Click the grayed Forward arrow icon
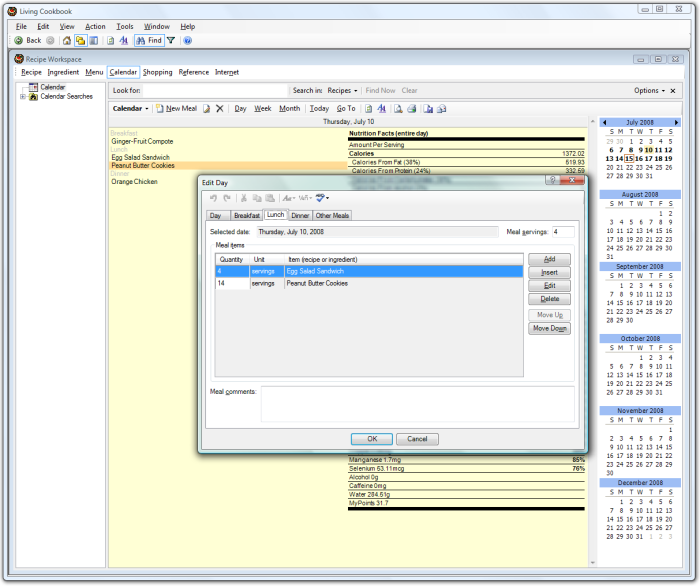The image size is (700, 586). (x=50, y=41)
